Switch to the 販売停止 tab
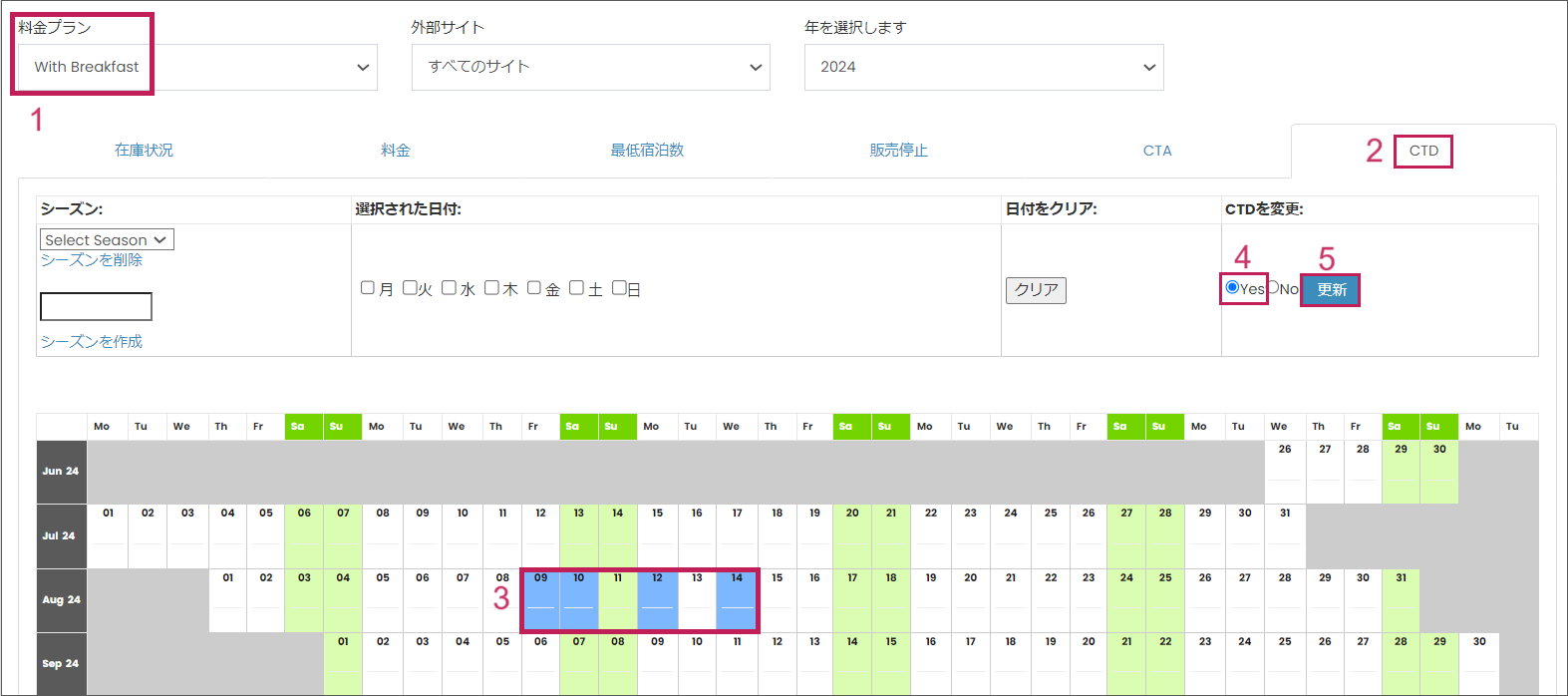 coord(899,150)
